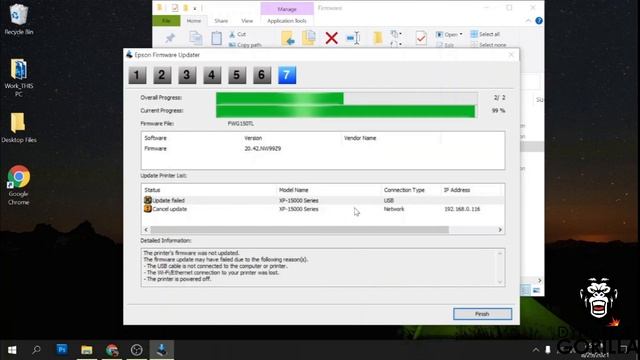Click File Explorer icon on the taskbar
Screen dimensions: 640x360
(87, 350)
